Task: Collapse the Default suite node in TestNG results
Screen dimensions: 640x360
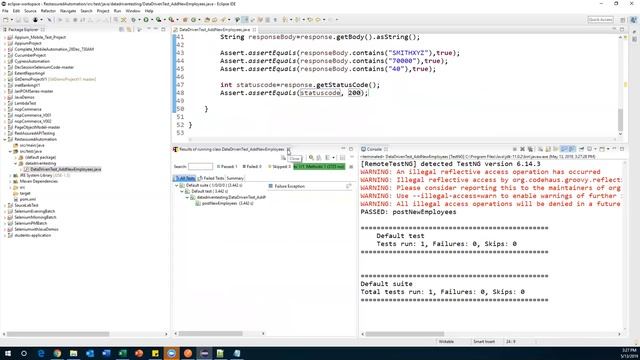Action: [177, 185]
